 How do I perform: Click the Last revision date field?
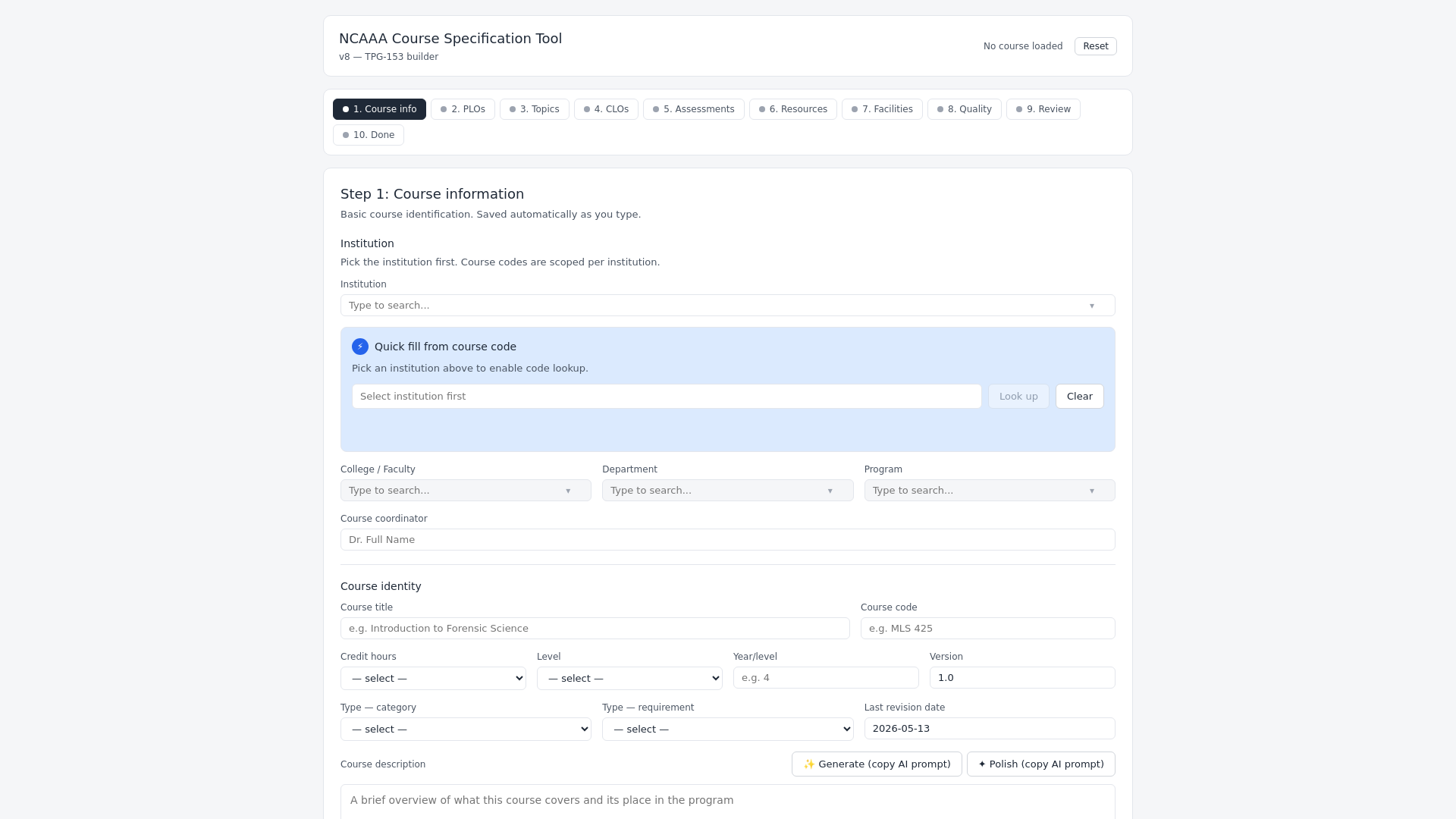pos(990,729)
